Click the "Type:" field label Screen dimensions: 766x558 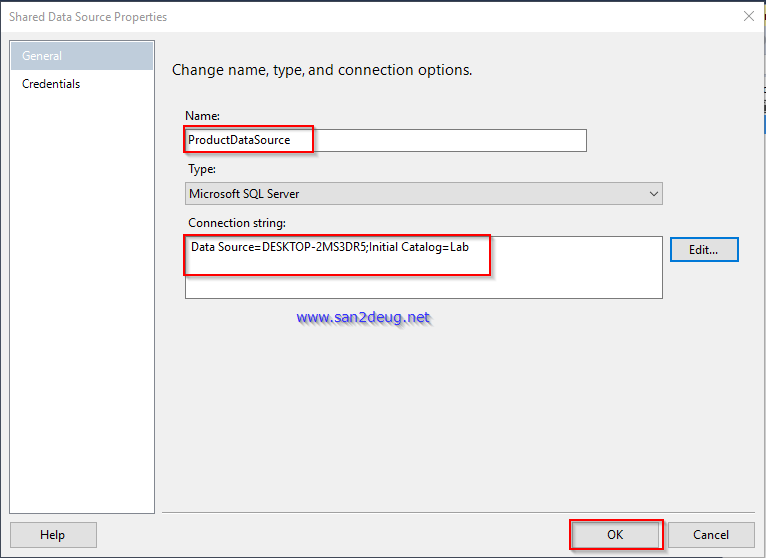click(202, 169)
